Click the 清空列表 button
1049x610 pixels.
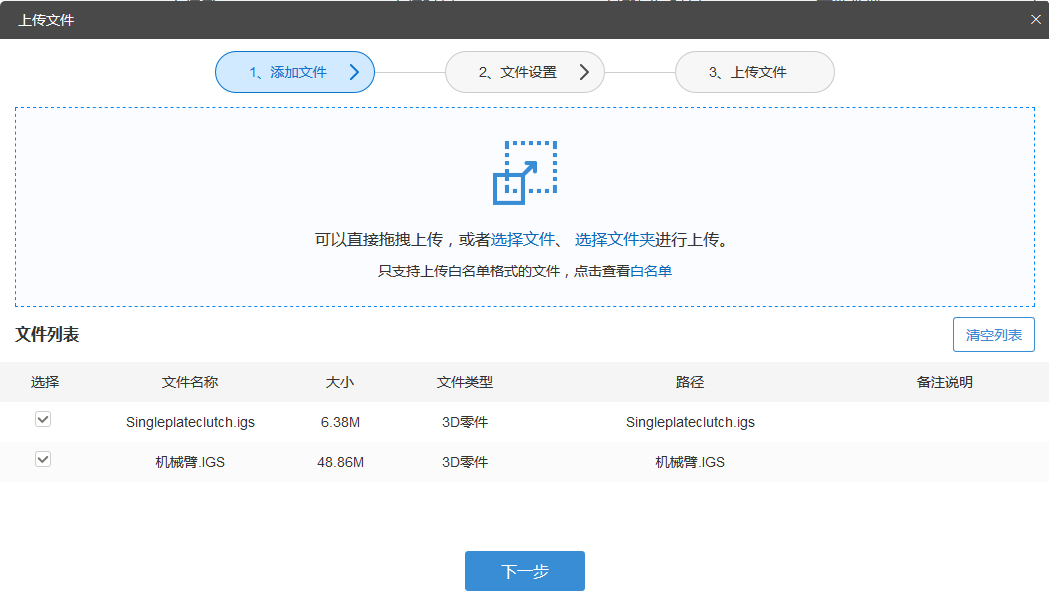[993, 334]
